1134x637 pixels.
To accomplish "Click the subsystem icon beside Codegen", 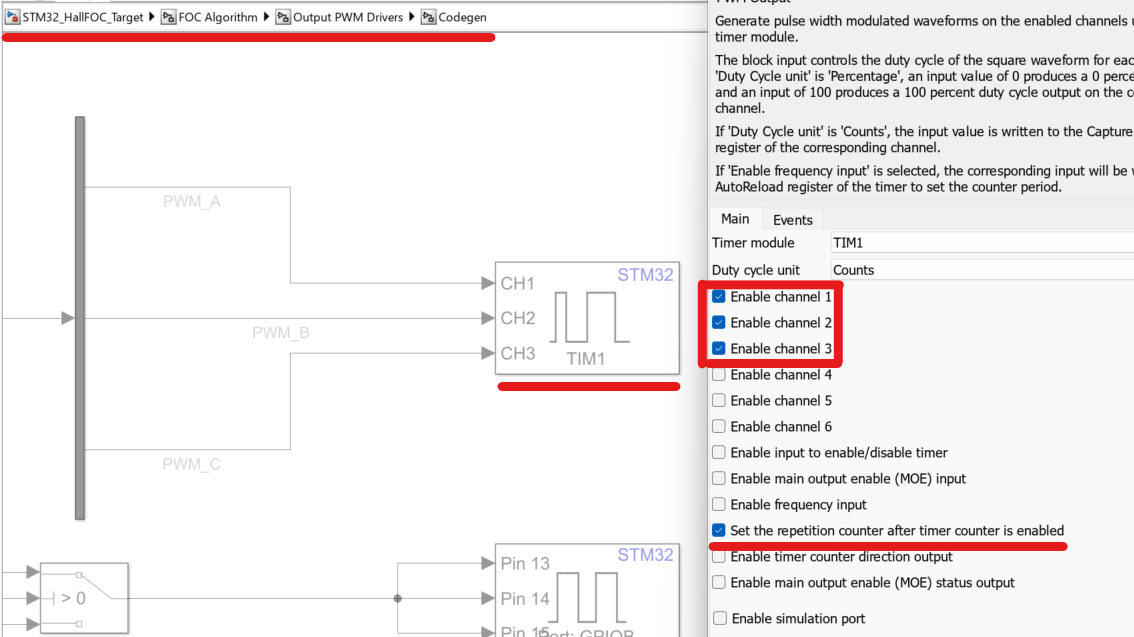I will pyautogui.click(x=428, y=17).
